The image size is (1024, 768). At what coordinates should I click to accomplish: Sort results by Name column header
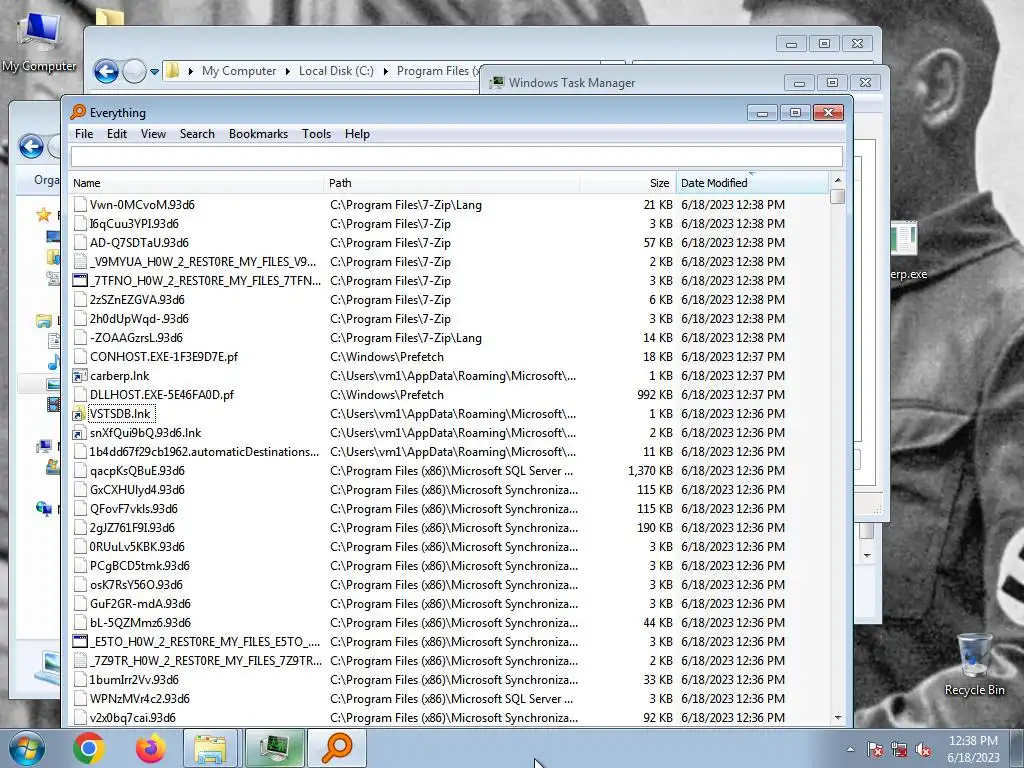[196, 183]
